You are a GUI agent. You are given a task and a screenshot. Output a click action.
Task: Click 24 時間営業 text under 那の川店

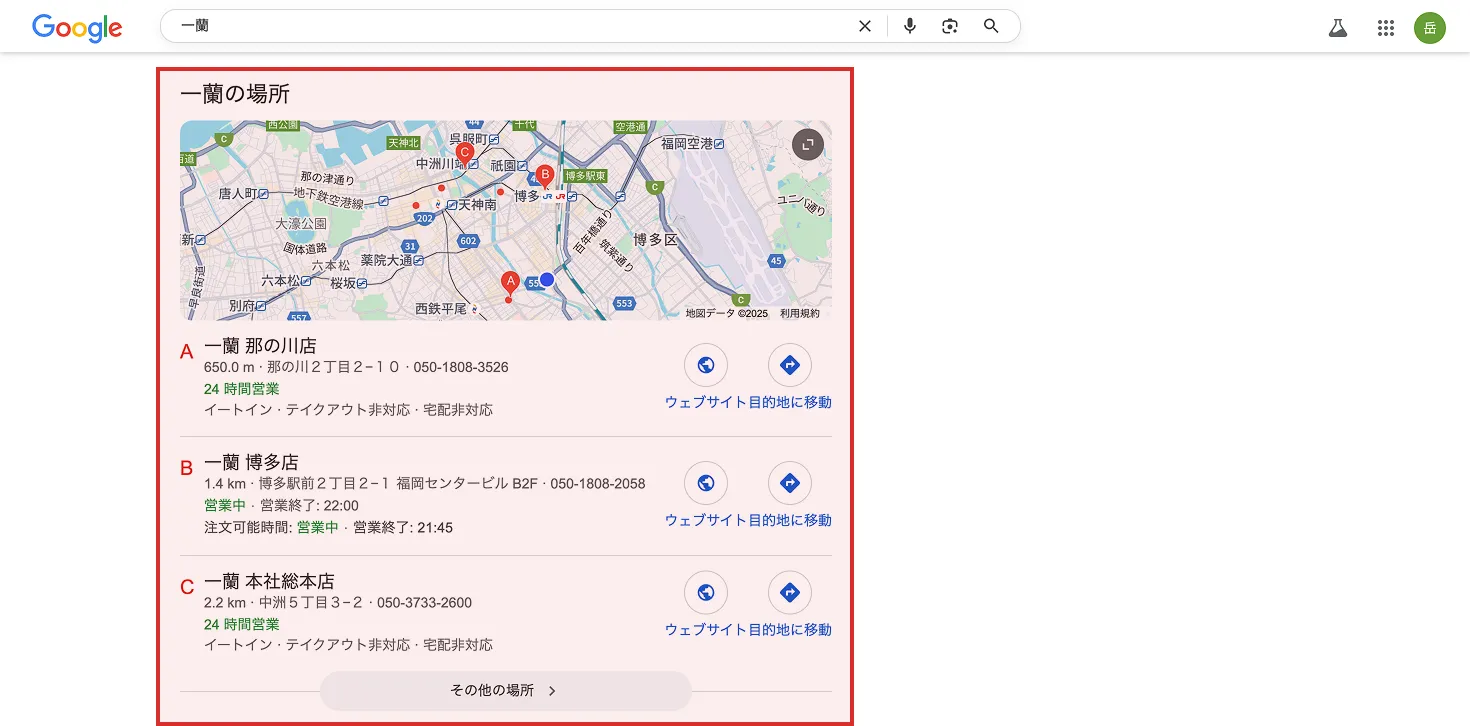click(242, 388)
